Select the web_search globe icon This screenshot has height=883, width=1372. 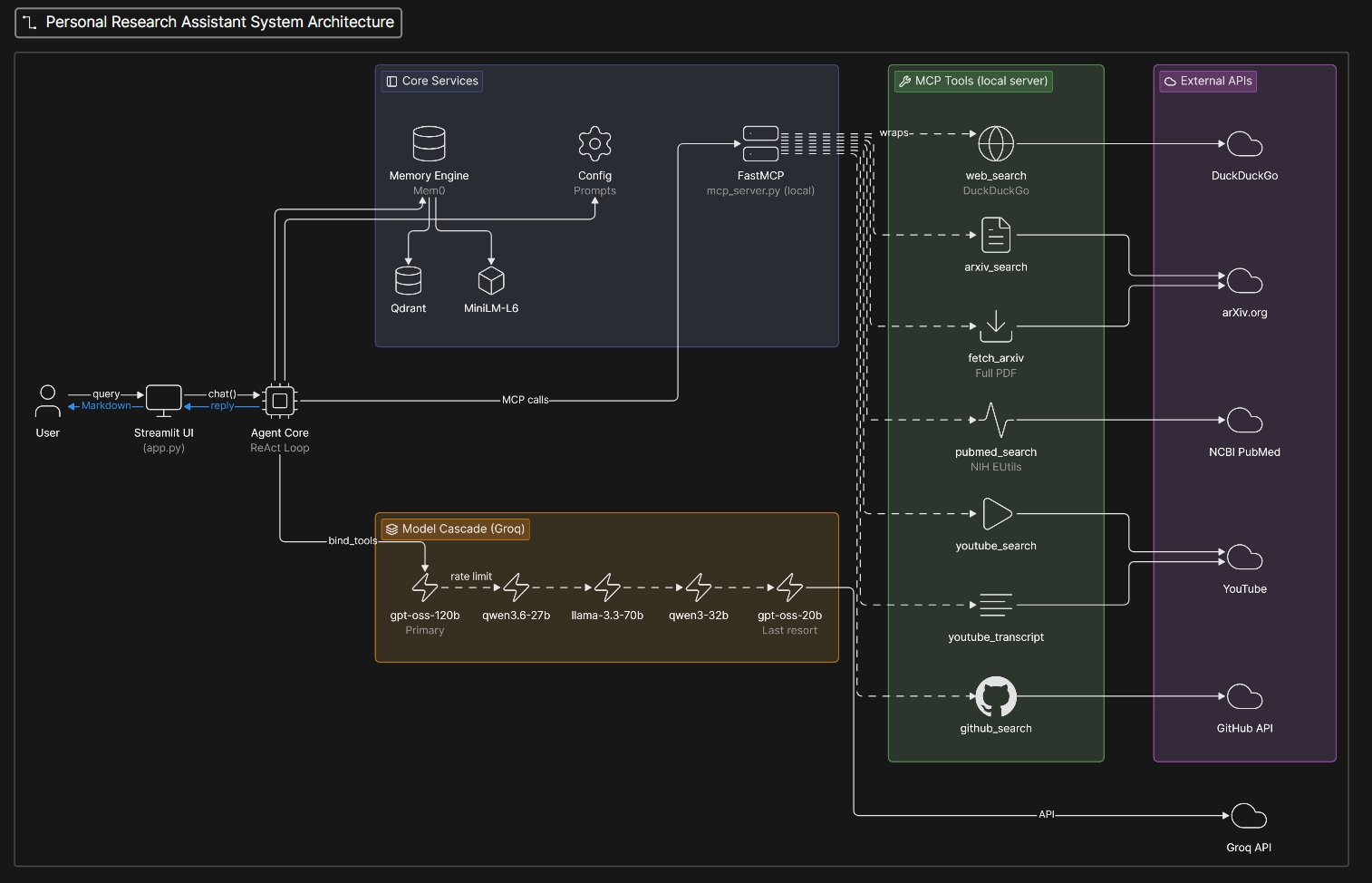pyautogui.click(x=996, y=143)
